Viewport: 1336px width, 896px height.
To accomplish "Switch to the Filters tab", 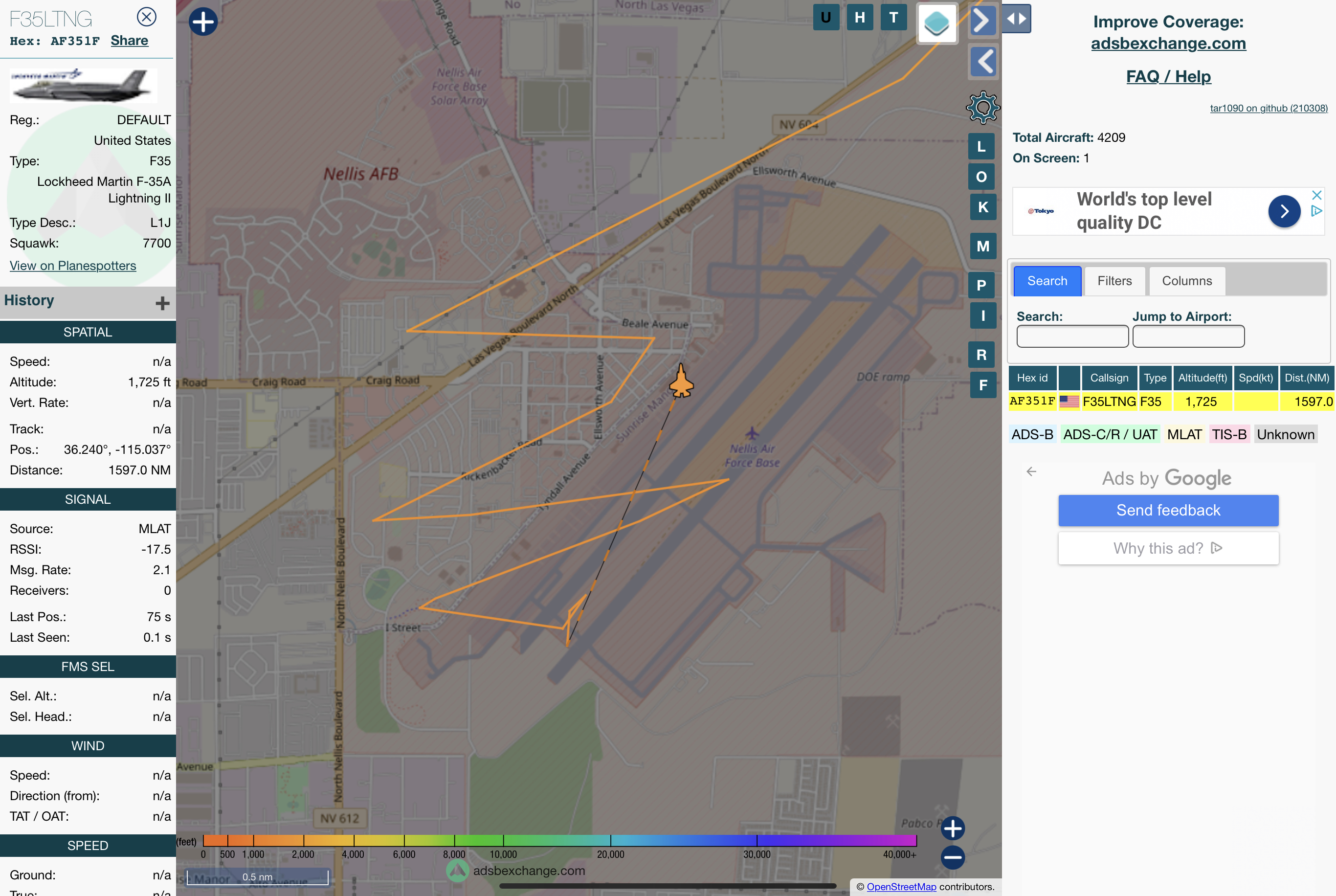I will coord(1114,281).
